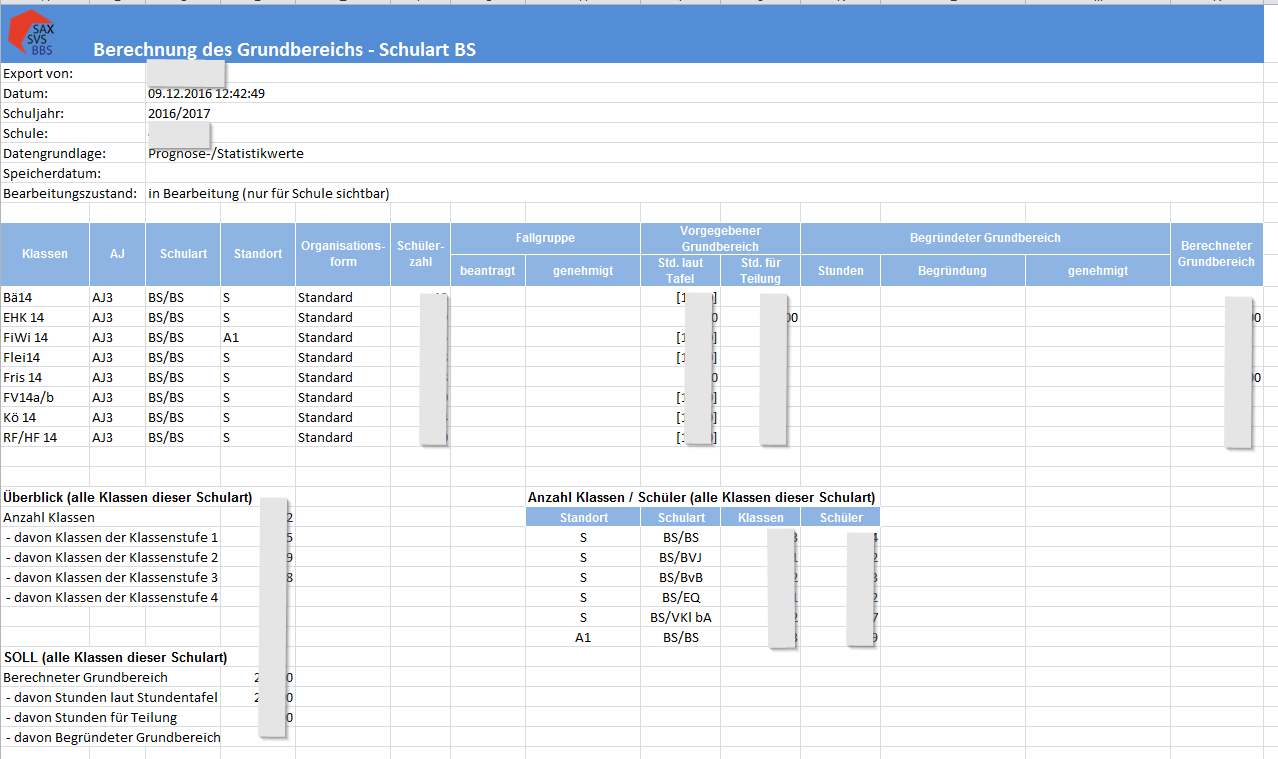This screenshot has width=1278, height=759.
Task: Click the date value 09.12.2016 12:42:49
Action: tap(206, 93)
